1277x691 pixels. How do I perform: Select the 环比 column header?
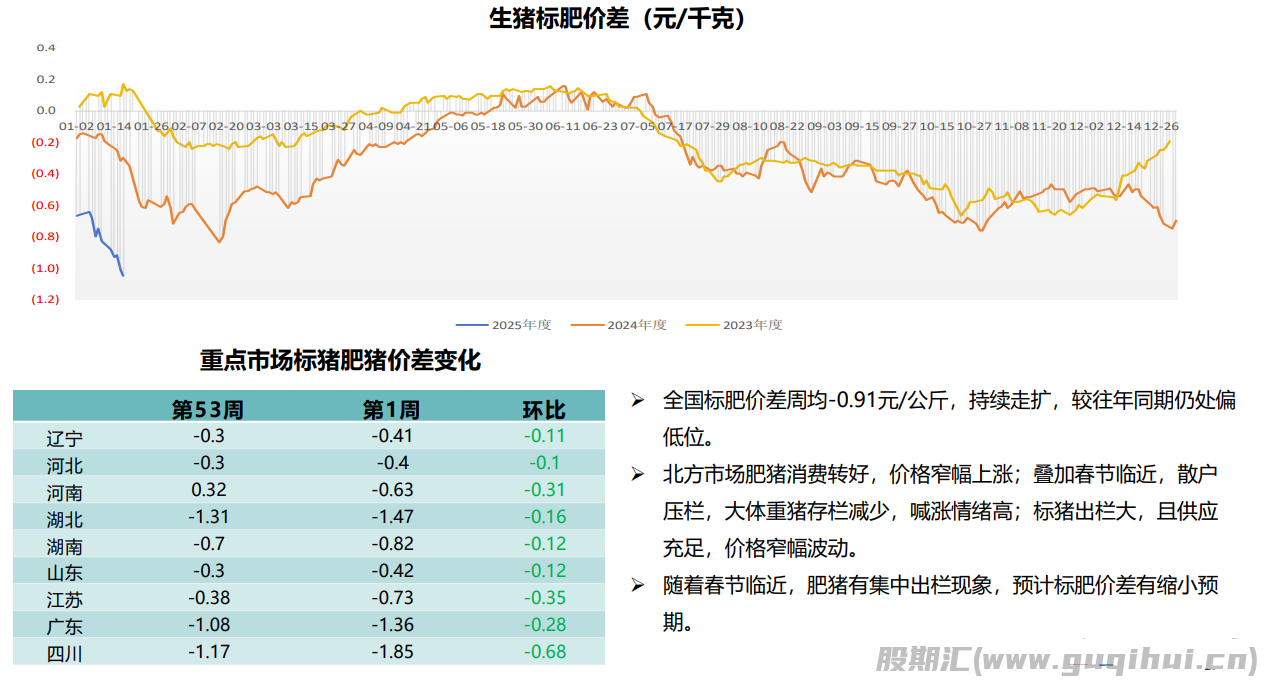[x=543, y=410]
